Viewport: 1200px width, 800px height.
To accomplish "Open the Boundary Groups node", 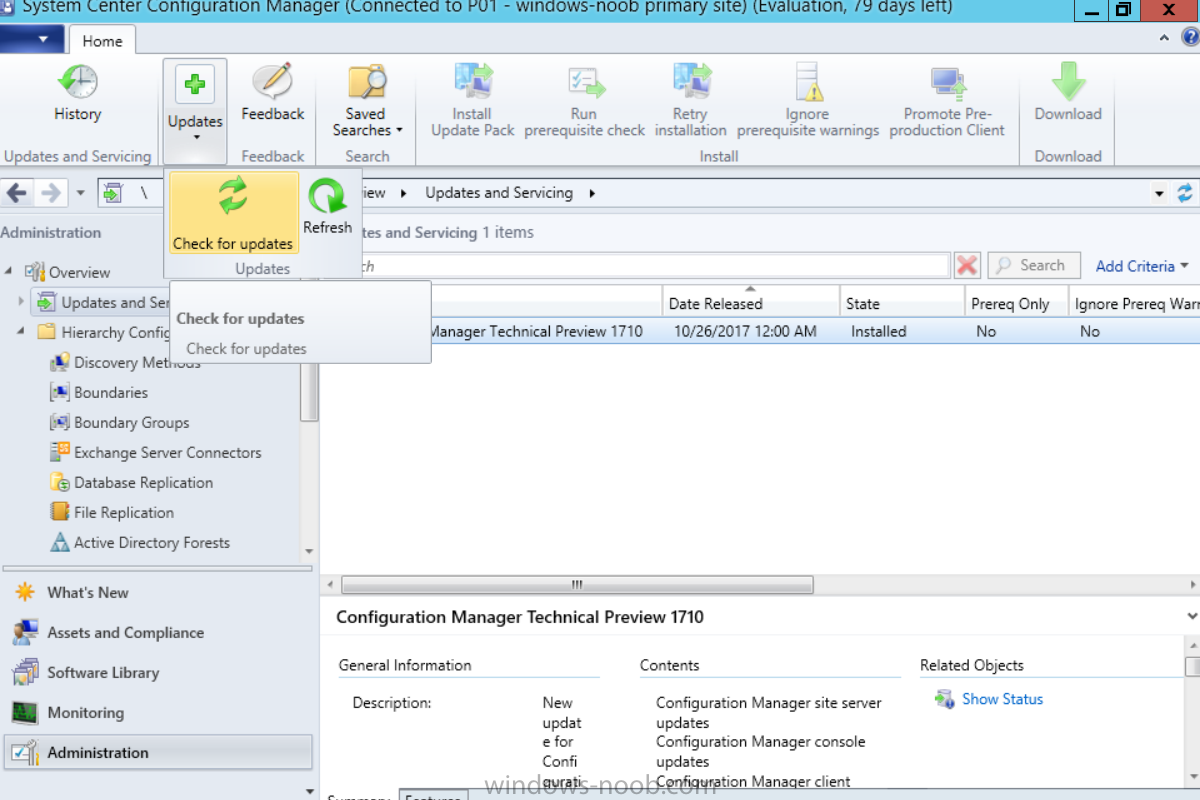I will tap(120, 422).
